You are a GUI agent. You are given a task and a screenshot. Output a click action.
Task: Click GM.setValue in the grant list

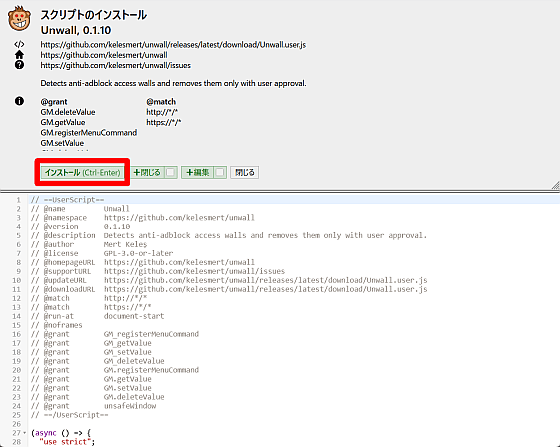[x=62, y=143]
